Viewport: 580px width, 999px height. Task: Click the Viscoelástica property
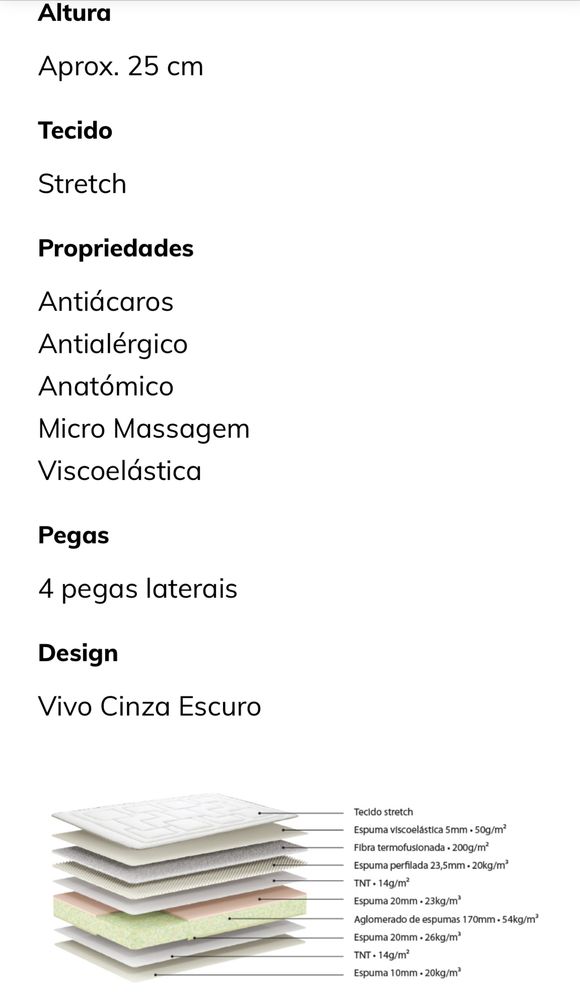pos(120,471)
